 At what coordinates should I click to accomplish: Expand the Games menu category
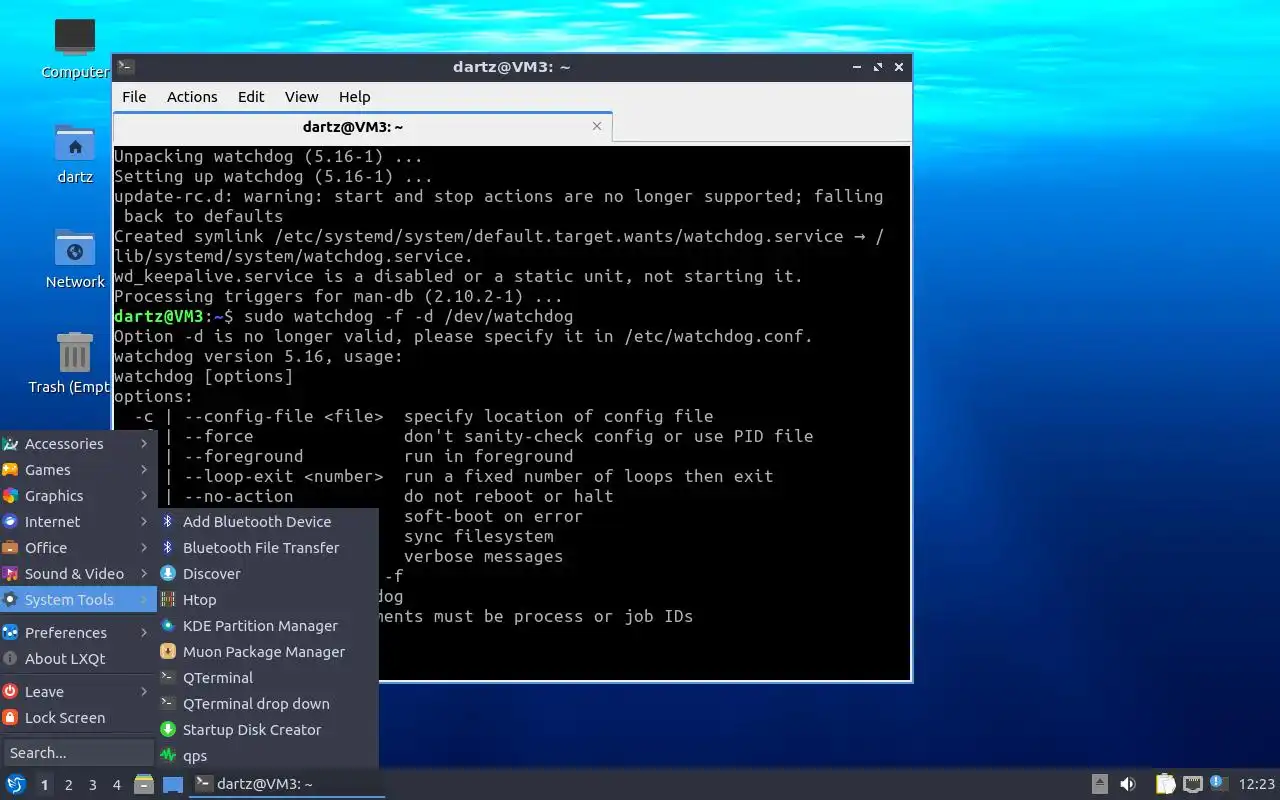point(77,470)
